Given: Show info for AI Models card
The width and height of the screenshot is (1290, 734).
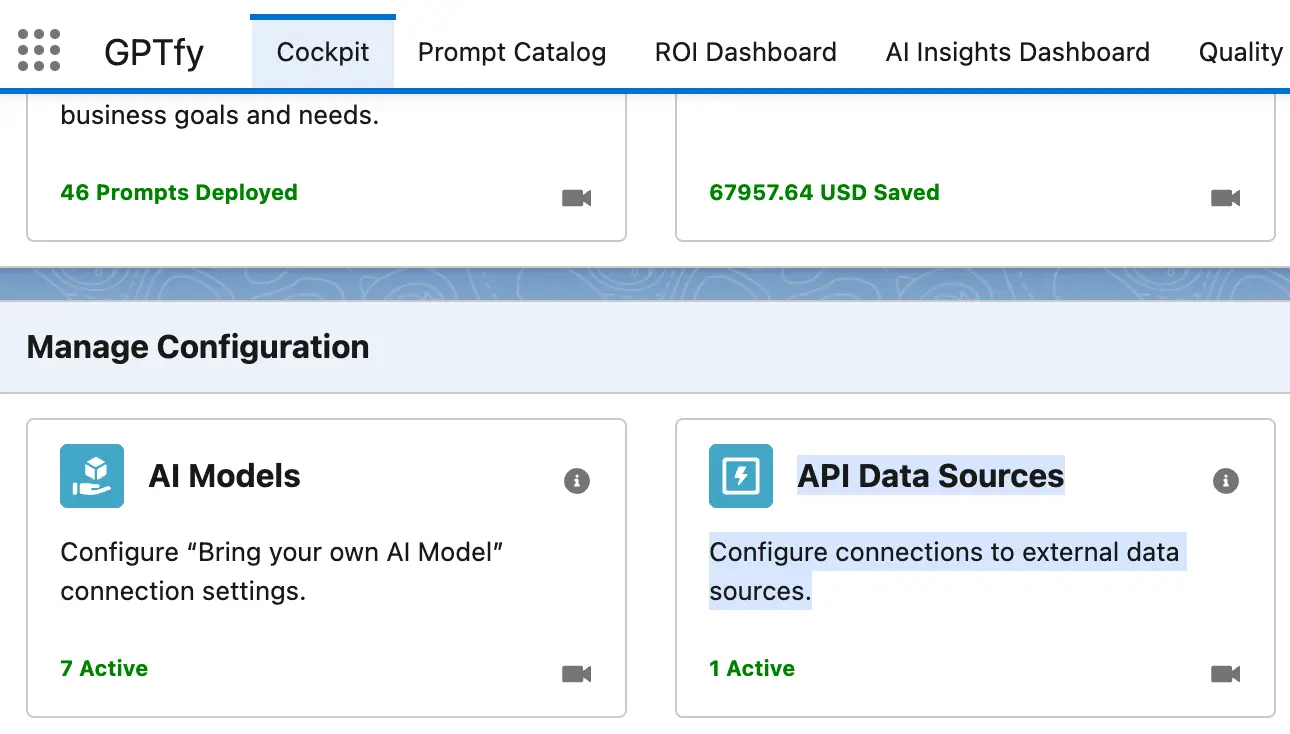Looking at the screenshot, I should click(576, 481).
